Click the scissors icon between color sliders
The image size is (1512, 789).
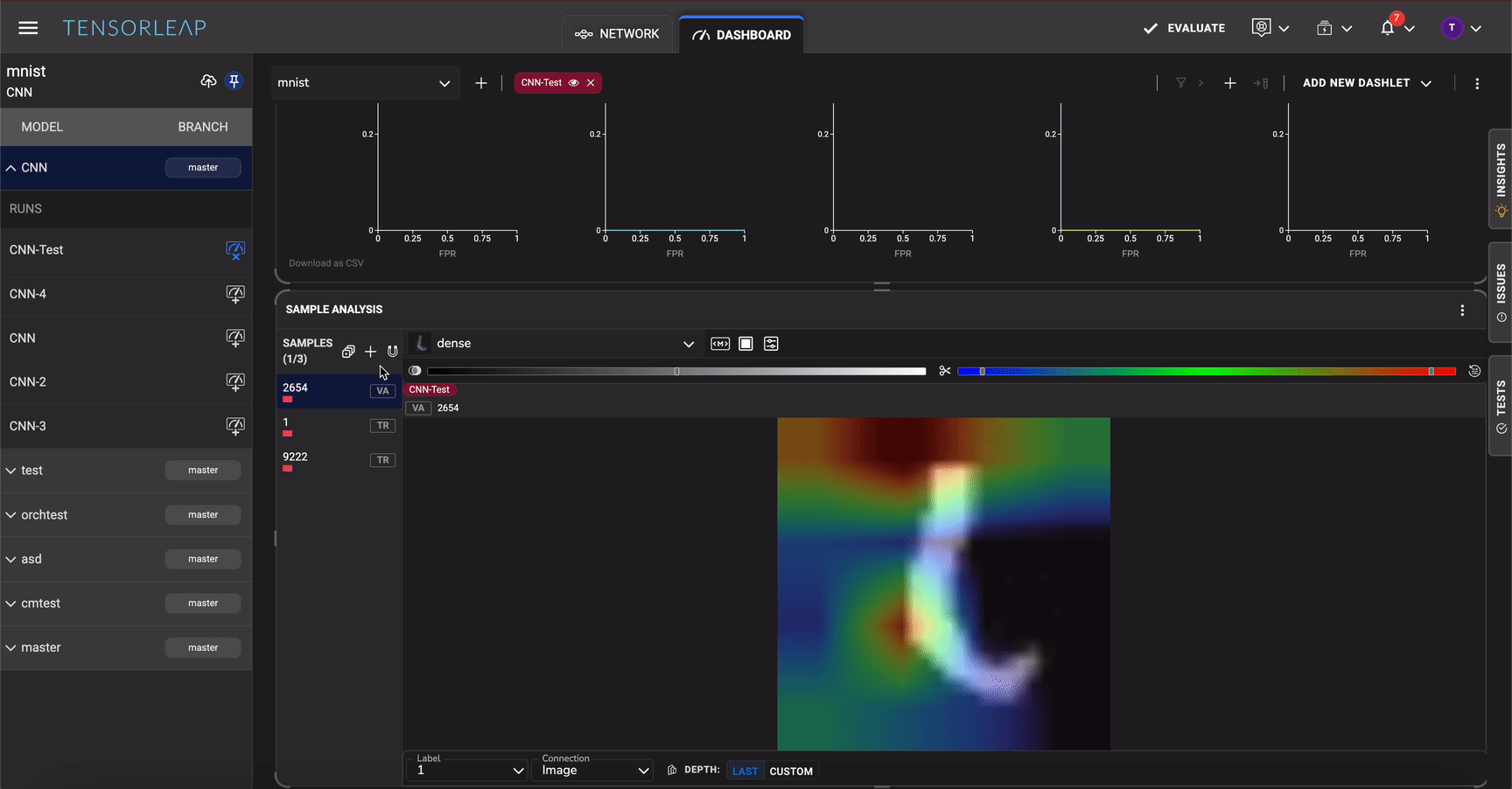point(944,371)
